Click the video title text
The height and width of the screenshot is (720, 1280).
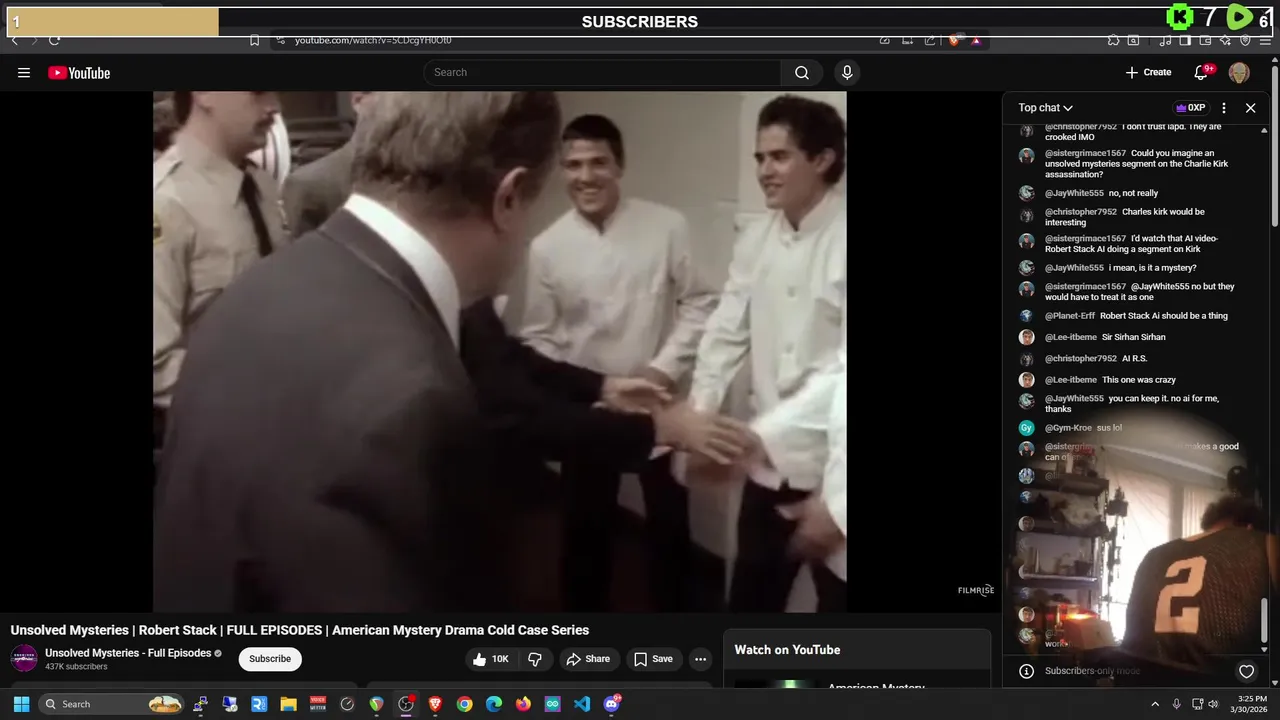(300, 630)
